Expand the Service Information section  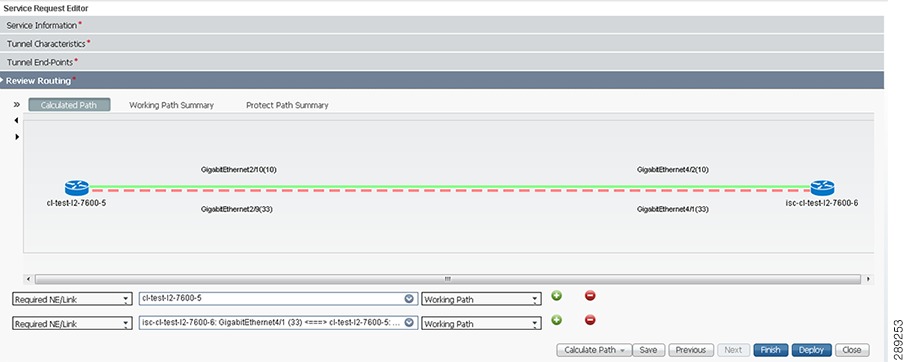[442, 25]
